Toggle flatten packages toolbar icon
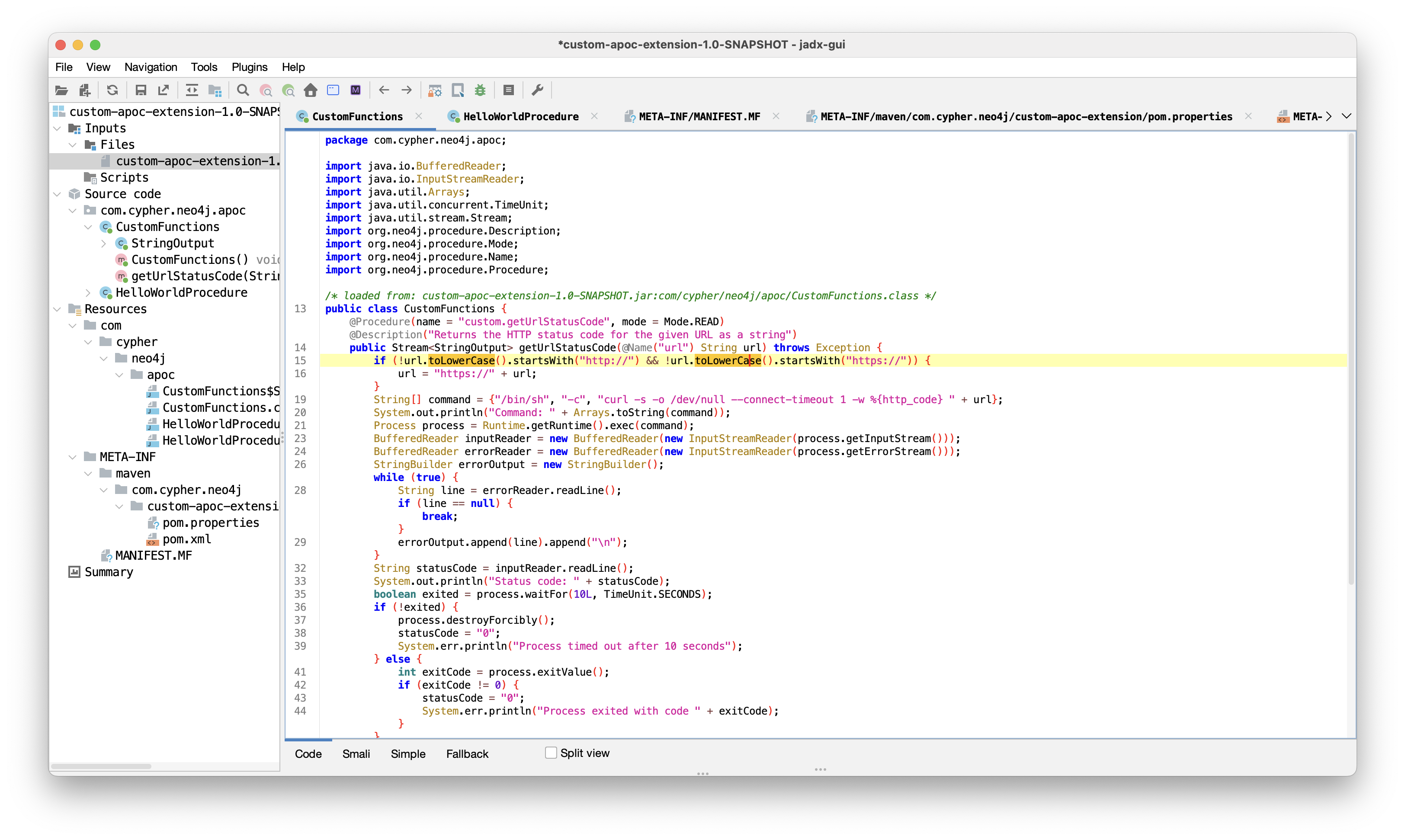1405x840 pixels. point(215,90)
